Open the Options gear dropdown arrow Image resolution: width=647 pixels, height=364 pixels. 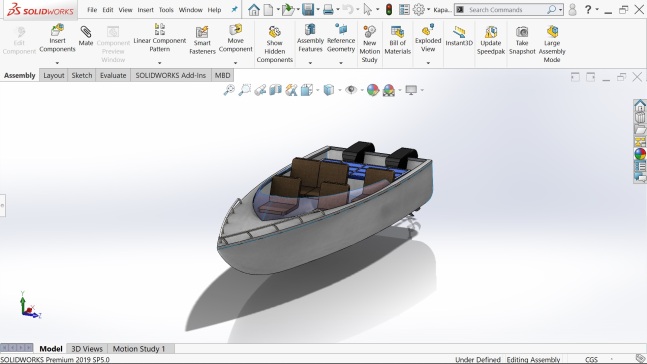coord(428,9)
